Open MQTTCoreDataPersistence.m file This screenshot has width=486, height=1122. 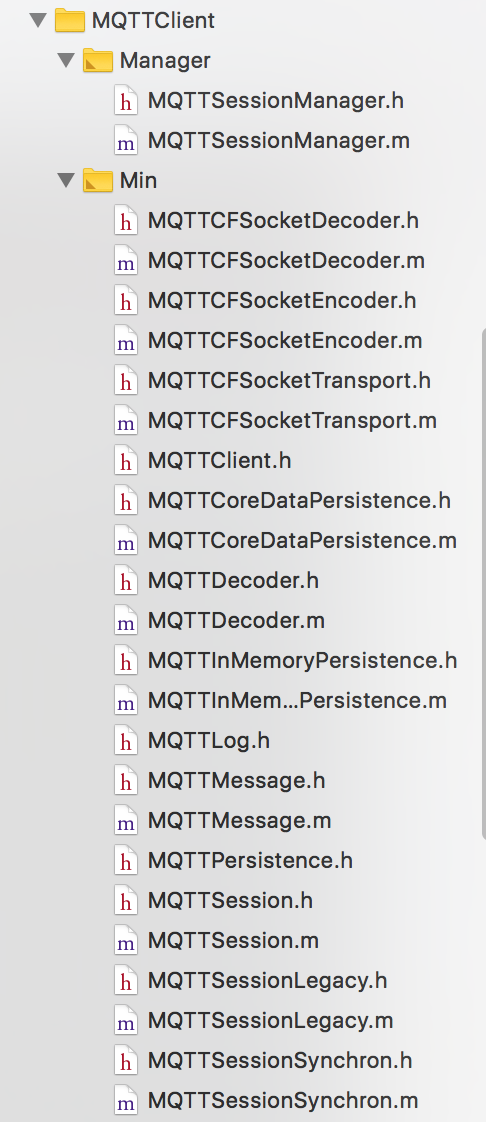(302, 541)
